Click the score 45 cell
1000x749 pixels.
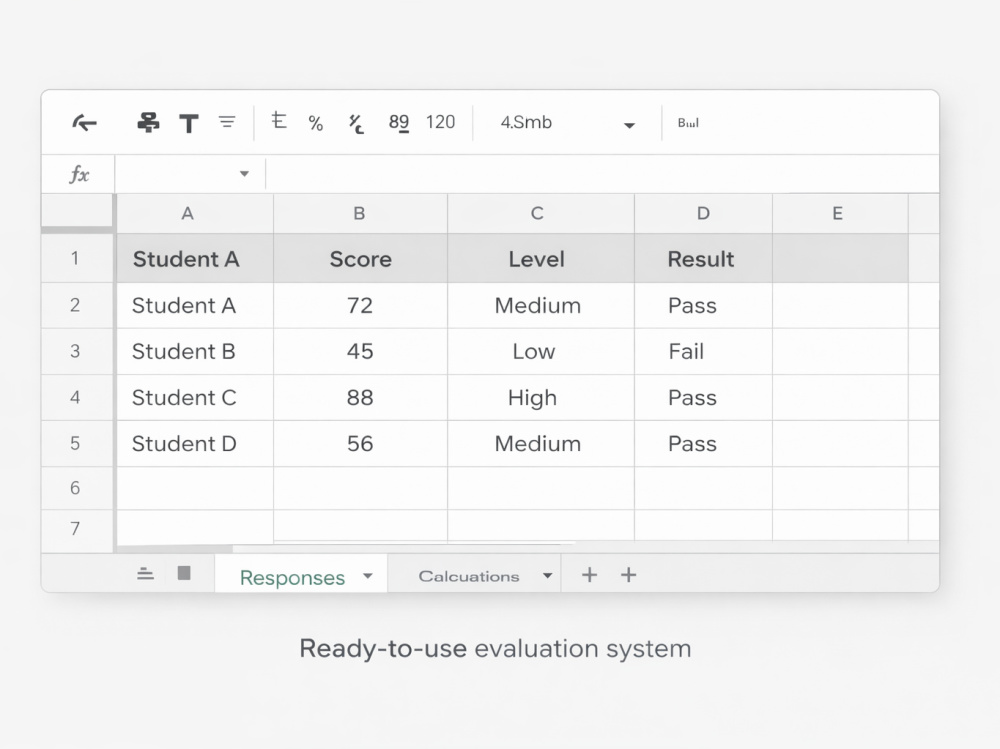click(x=360, y=352)
